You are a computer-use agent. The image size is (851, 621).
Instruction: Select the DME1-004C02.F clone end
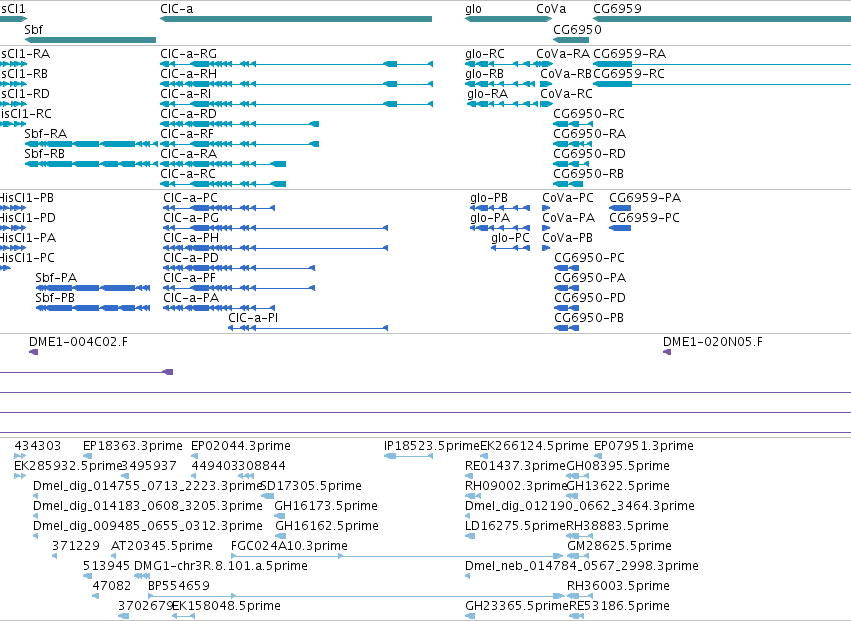[34, 352]
